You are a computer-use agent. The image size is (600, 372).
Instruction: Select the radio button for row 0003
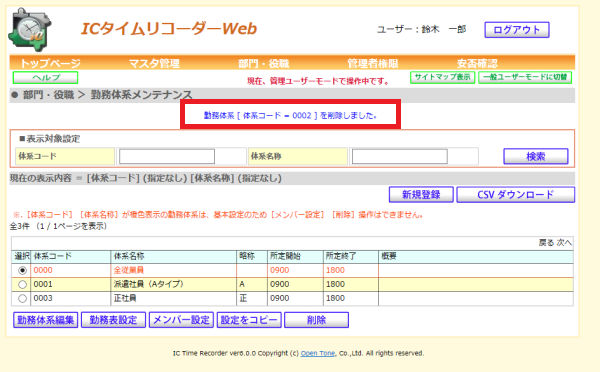pos(22,299)
